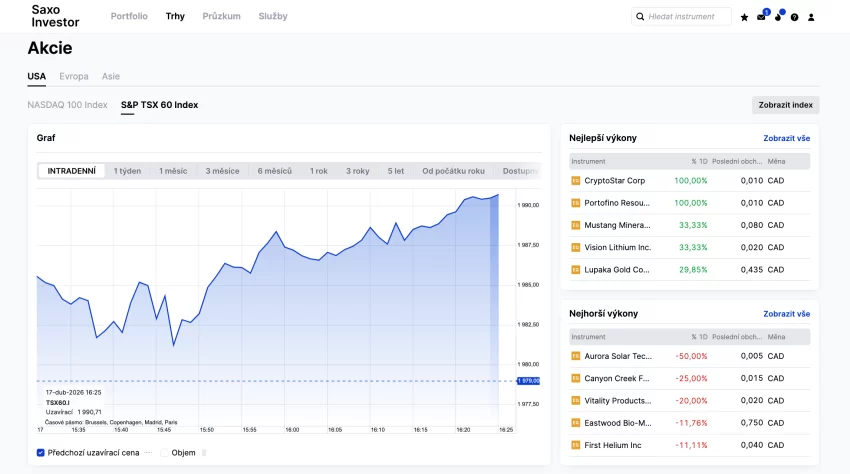Open Lupaka Gold Co... instrument name
Image resolution: width=850 pixels, height=474 pixels.
(617, 270)
